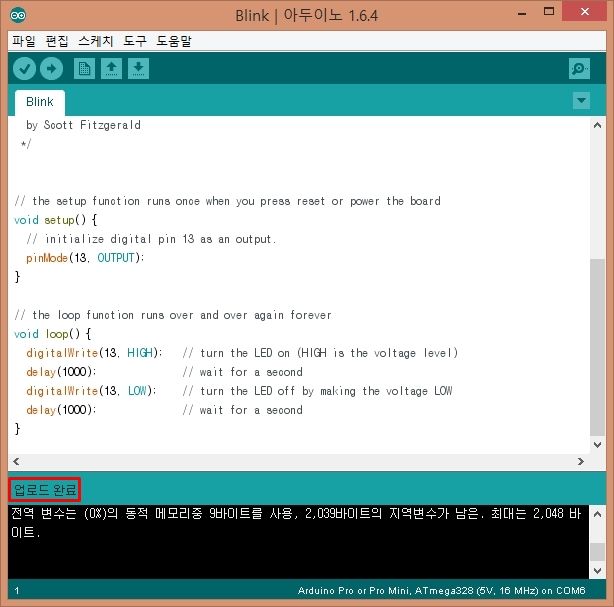614x607 pixels.
Task: Open the 파일 menu
Action: 23,41
